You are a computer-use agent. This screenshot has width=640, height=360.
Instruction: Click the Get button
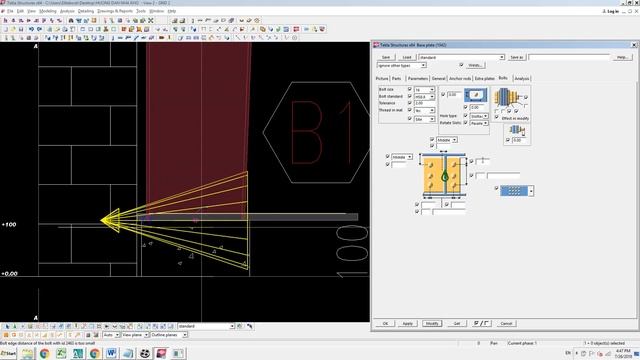pos(457,323)
